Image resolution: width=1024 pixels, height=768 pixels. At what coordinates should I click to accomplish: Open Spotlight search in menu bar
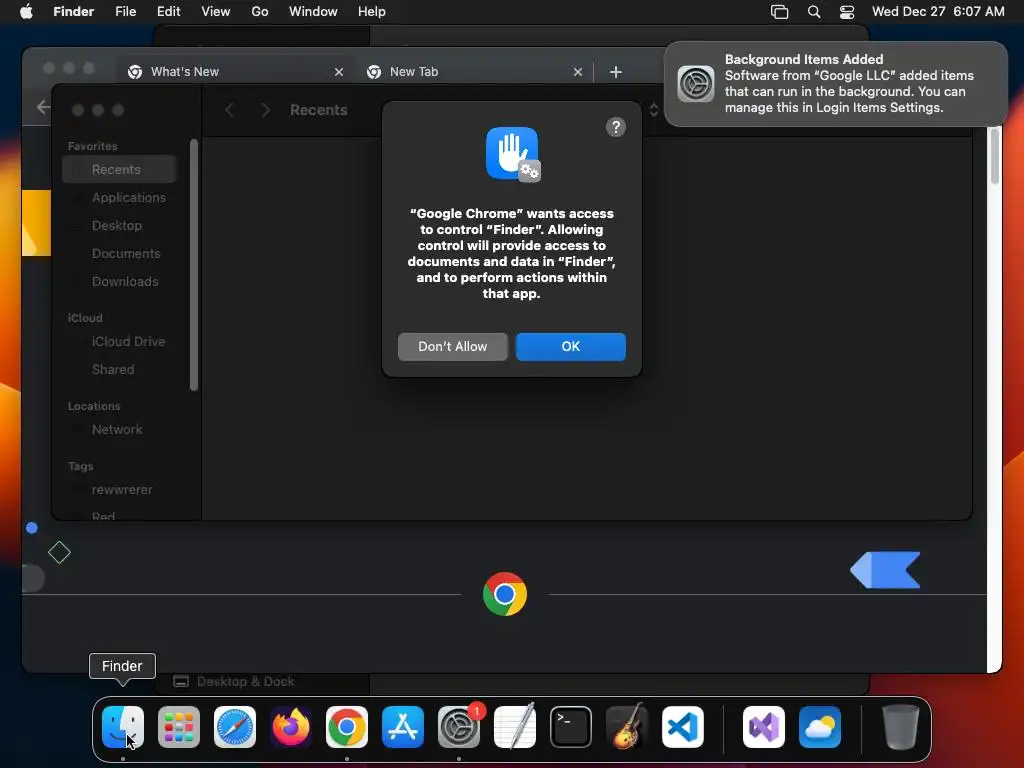tap(814, 12)
